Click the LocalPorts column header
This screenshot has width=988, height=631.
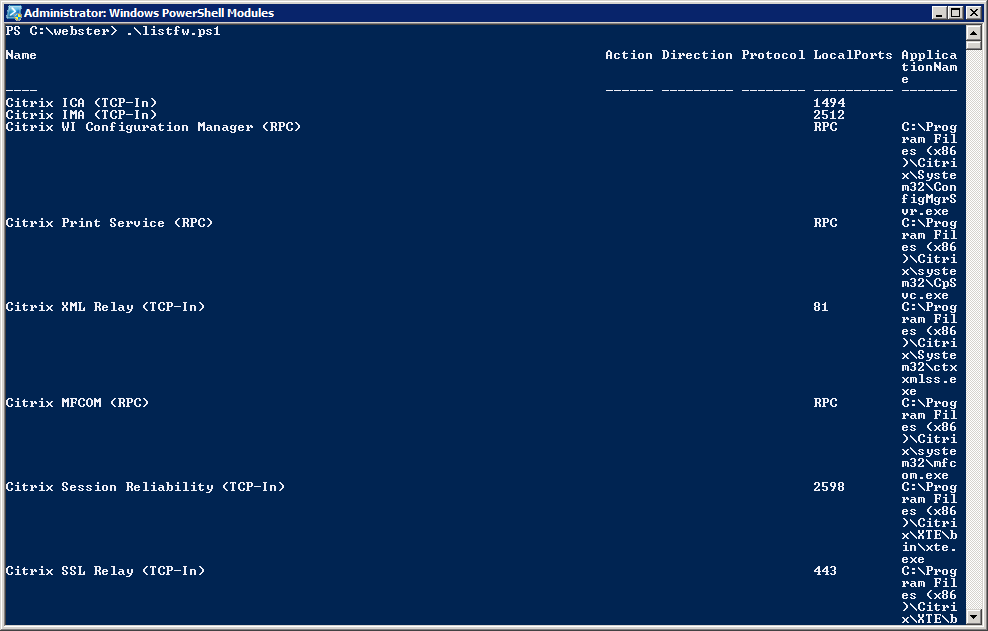pos(853,55)
